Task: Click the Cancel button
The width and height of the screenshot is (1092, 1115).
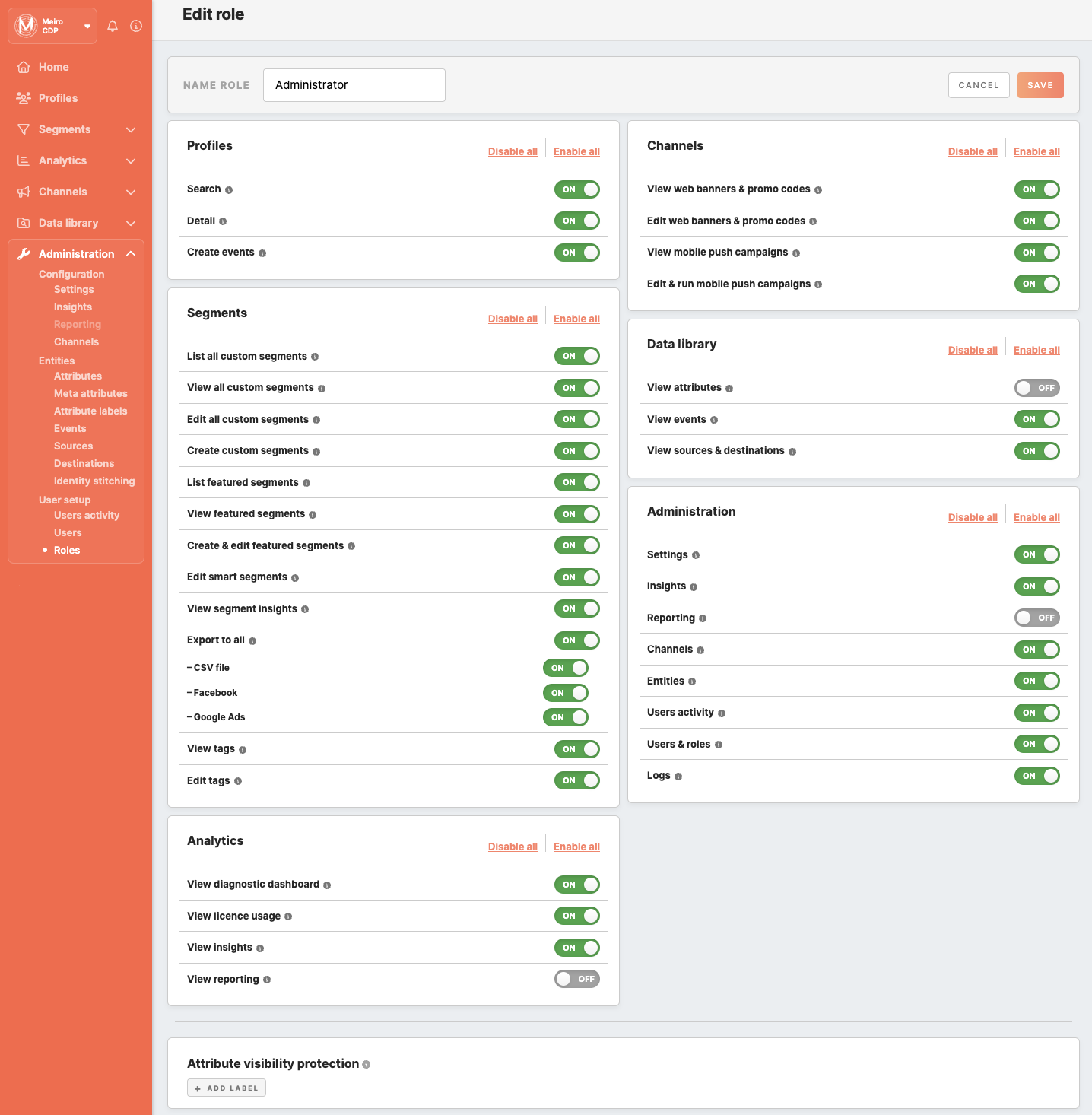Action: coord(979,85)
